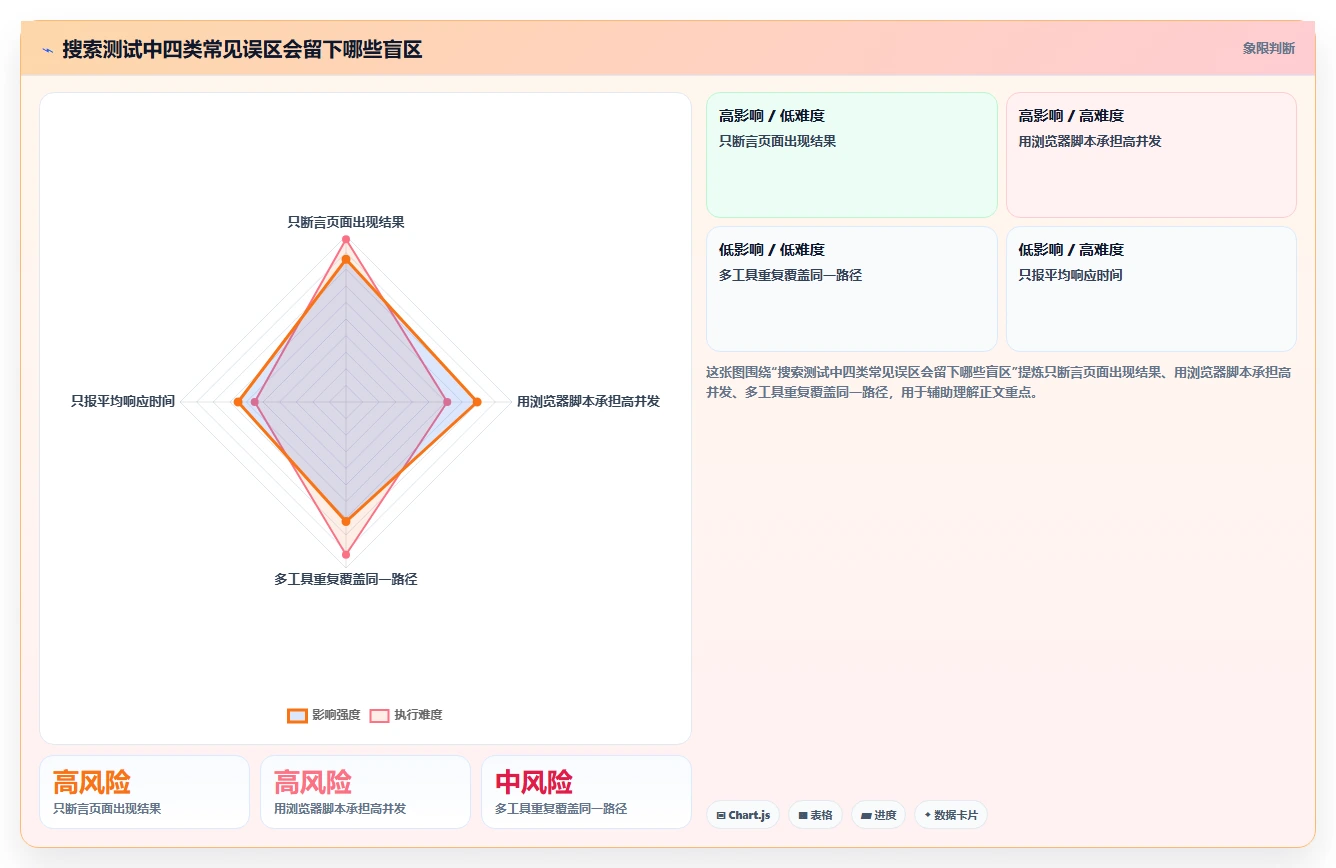
Task: Select the pink 高风险 card for 用浏览器脚本承担高并发
Action: [365, 792]
